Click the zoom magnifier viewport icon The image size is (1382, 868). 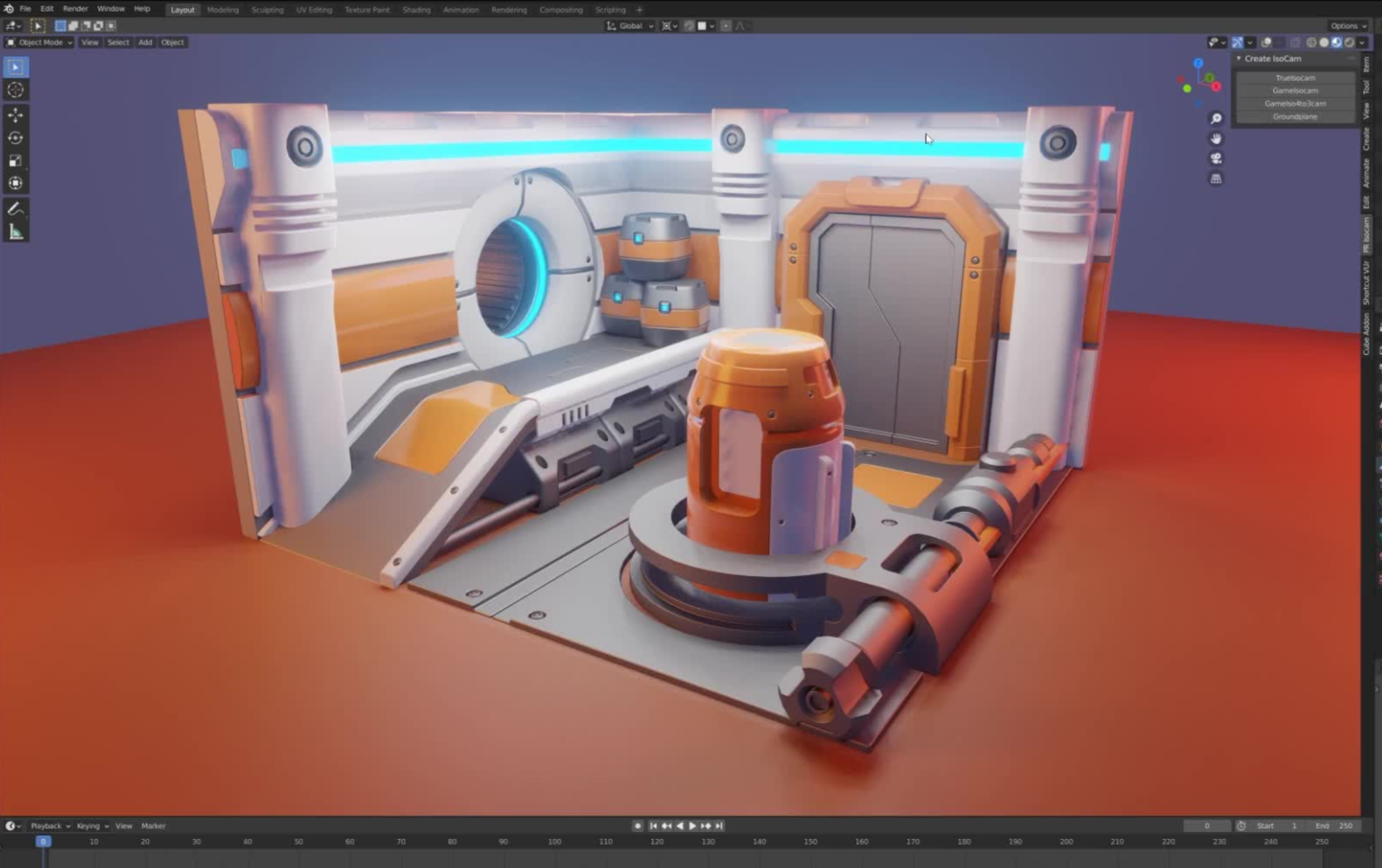[1216, 119]
